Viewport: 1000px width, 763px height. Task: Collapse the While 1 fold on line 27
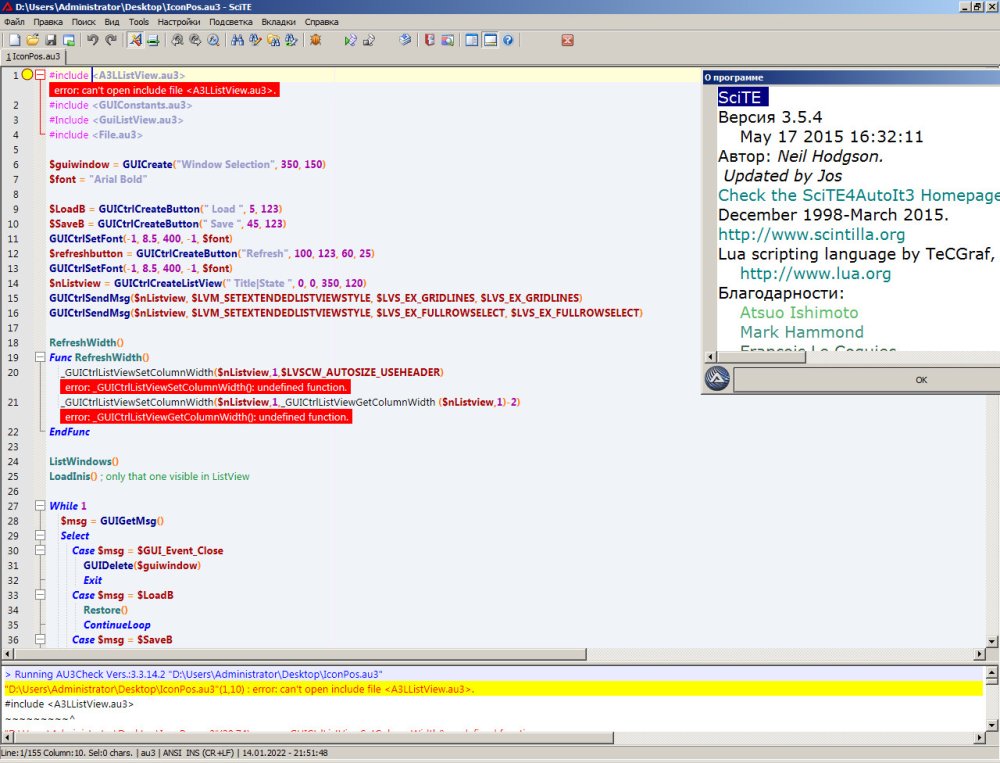(x=40, y=506)
